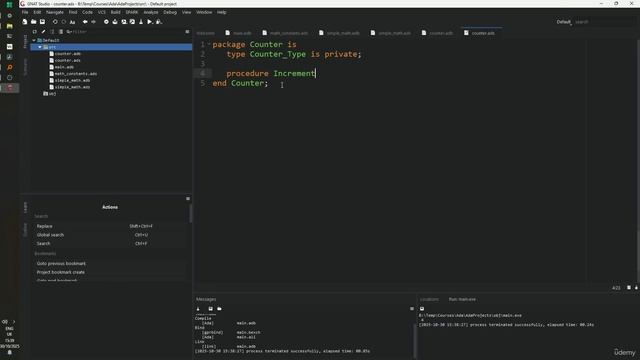Click the ENG UK language indicator in taskbar
The height and width of the screenshot is (360, 640).
pos(9,331)
